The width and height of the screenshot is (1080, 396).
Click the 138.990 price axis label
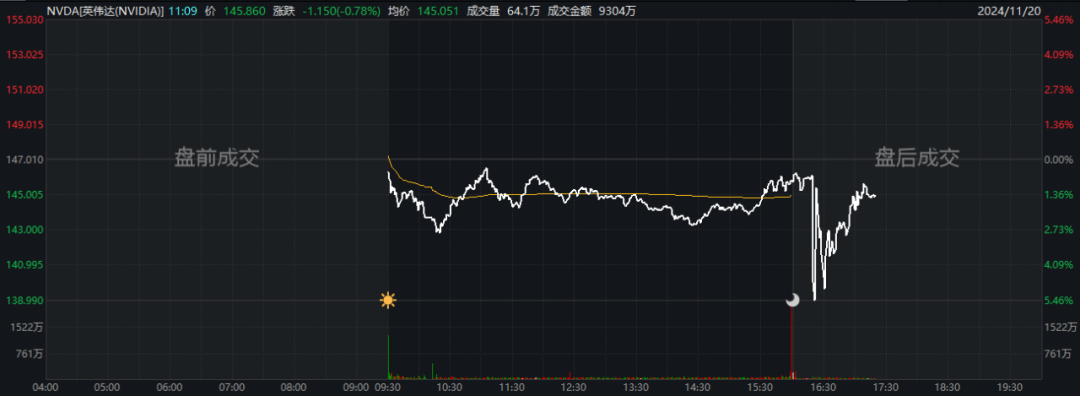[26, 300]
